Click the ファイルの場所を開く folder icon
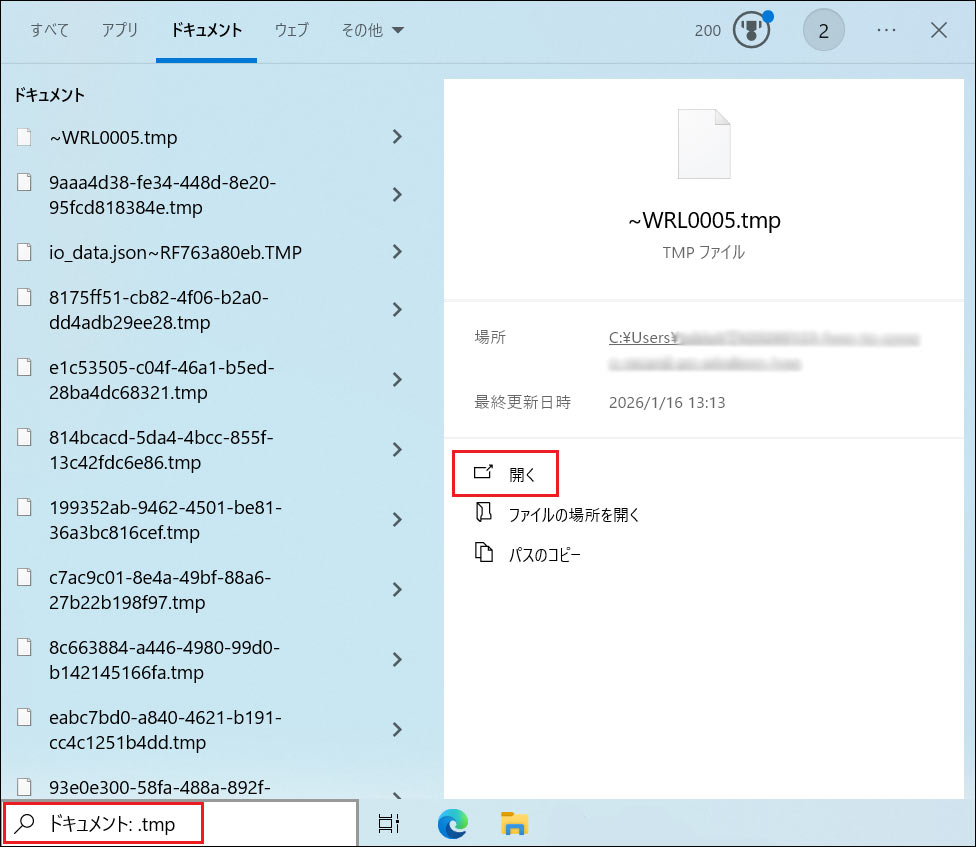Screen dimensions: 976x847 click(x=484, y=513)
